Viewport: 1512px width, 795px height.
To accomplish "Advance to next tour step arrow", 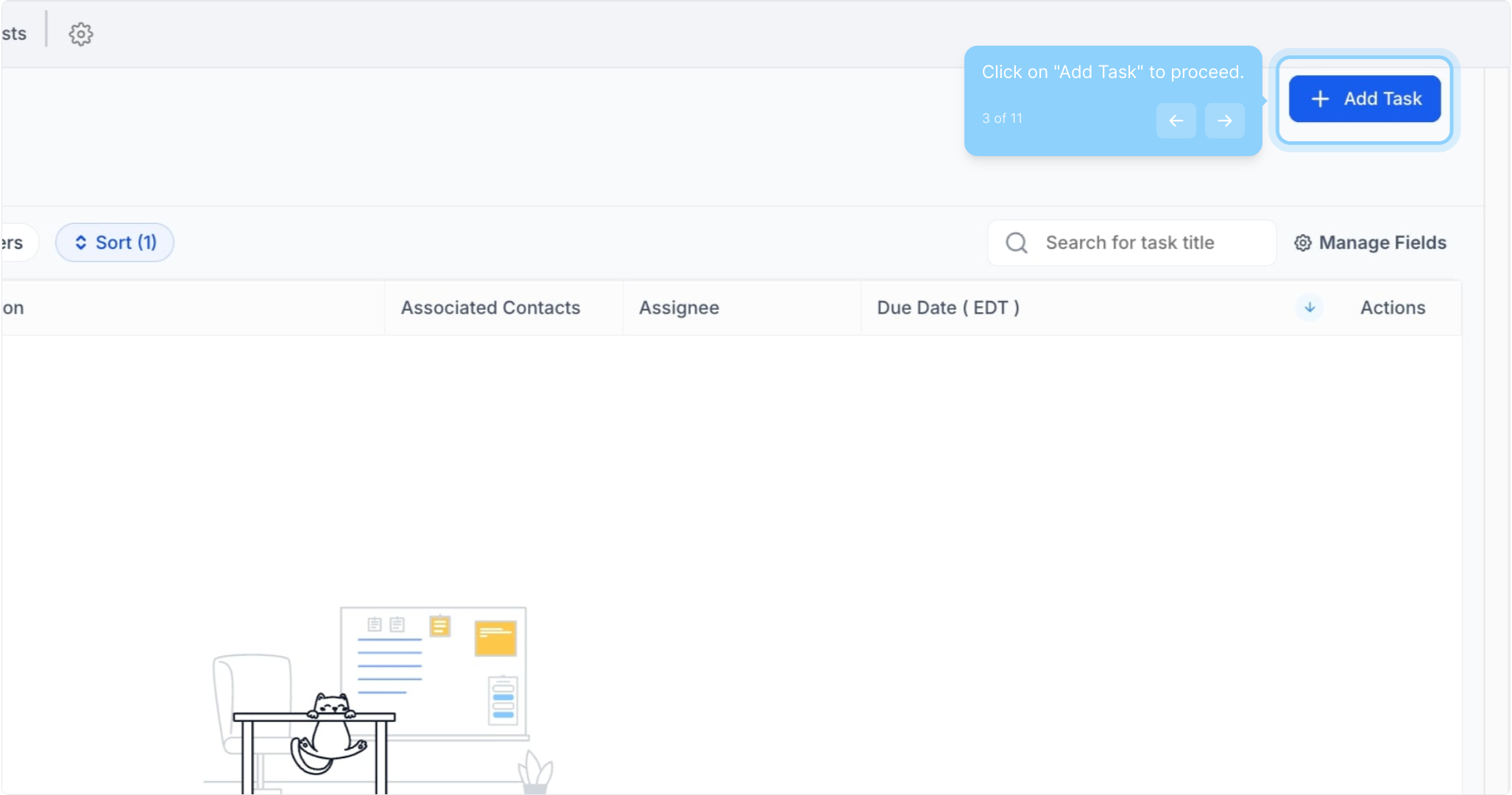I will point(1224,121).
